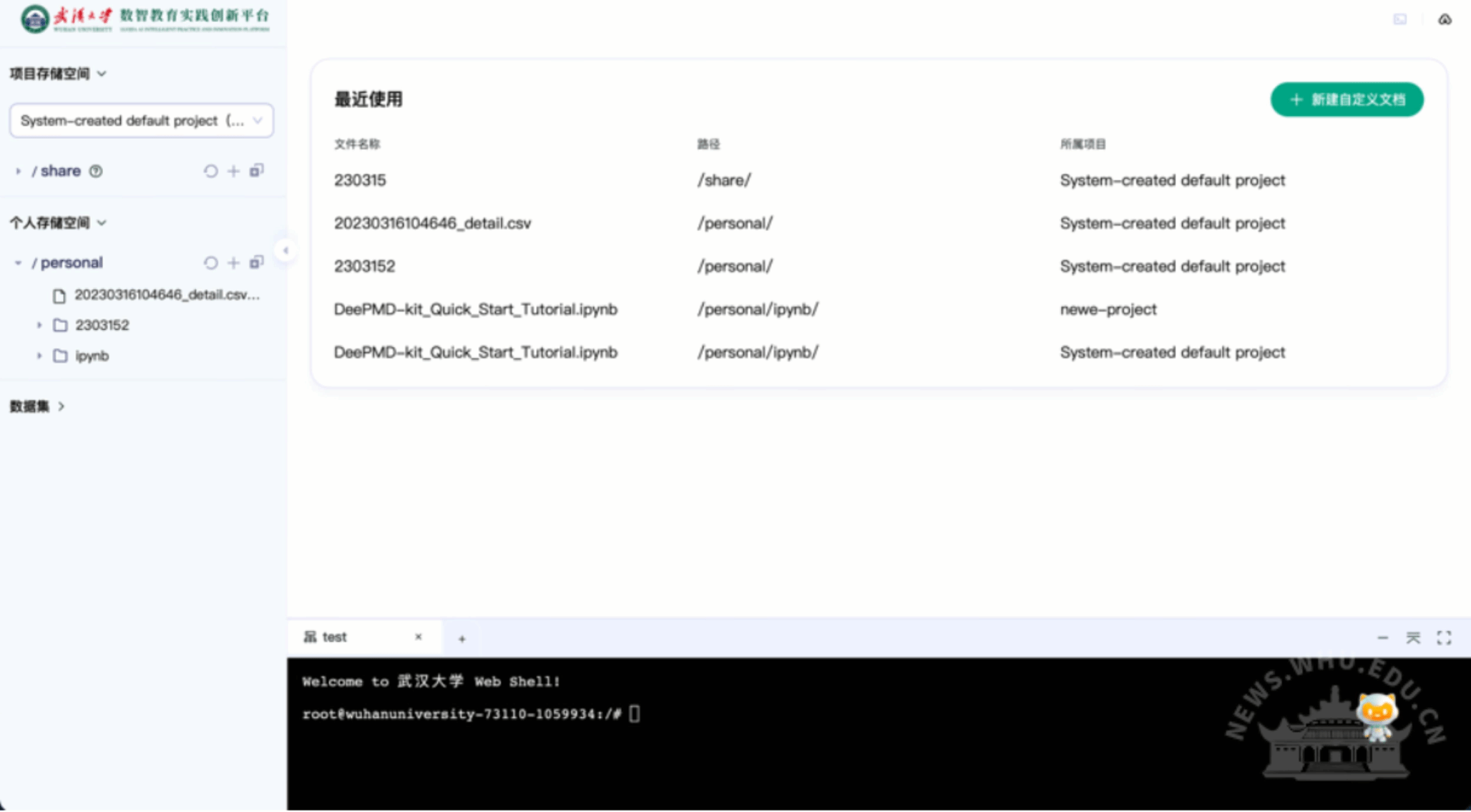Collapse the 个人存储空间 section

click(102, 222)
